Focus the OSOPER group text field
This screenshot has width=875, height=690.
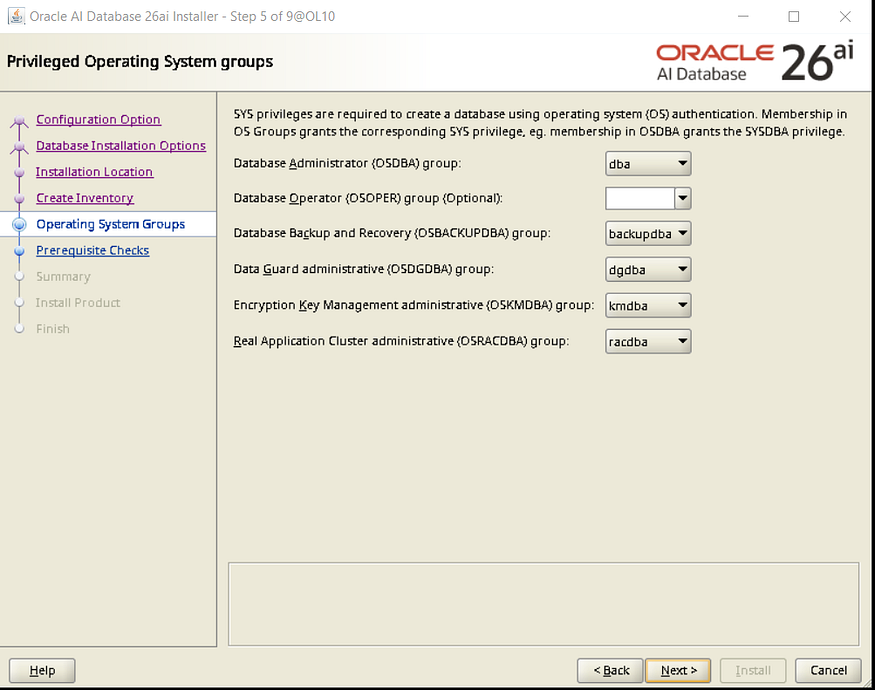pos(640,198)
